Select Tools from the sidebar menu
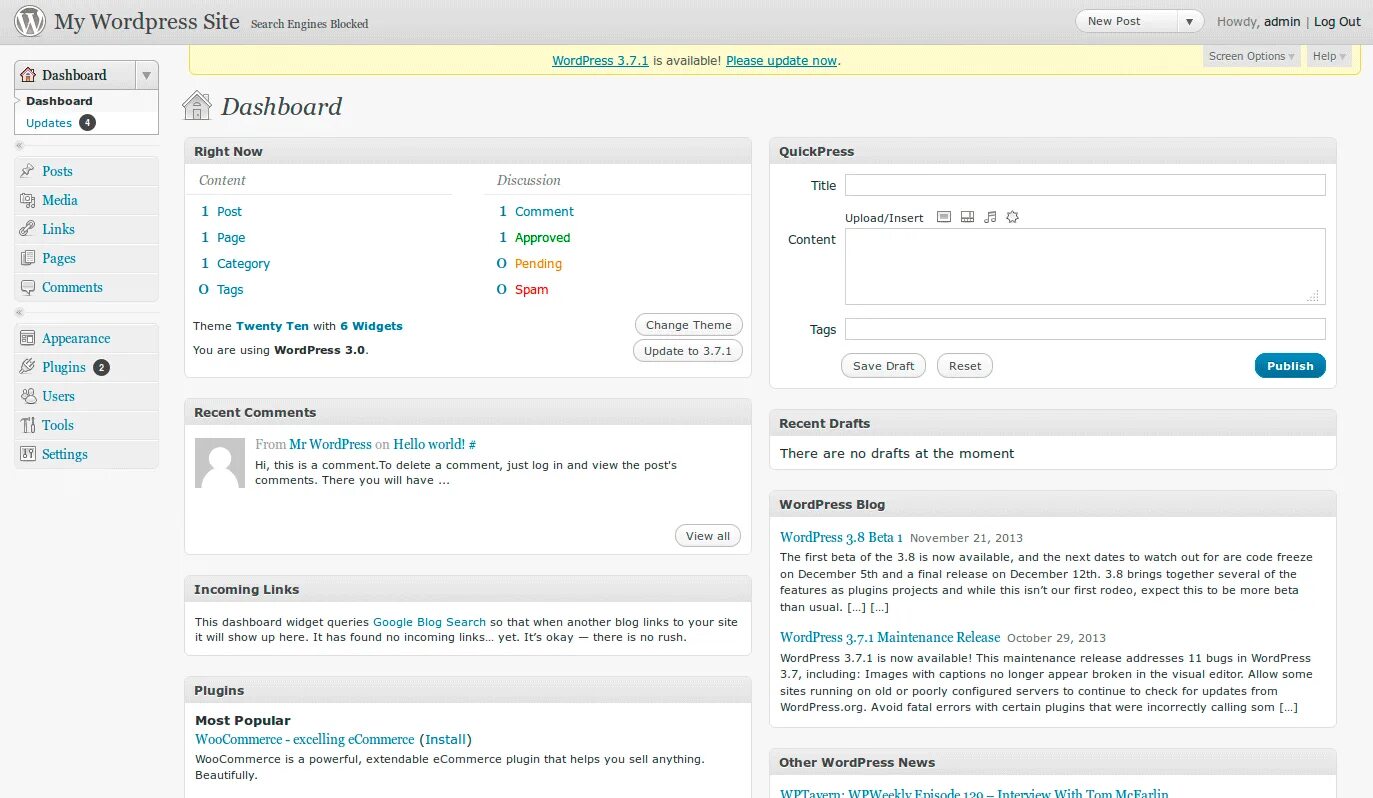1373x798 pixels. click(x=57, y=424)
